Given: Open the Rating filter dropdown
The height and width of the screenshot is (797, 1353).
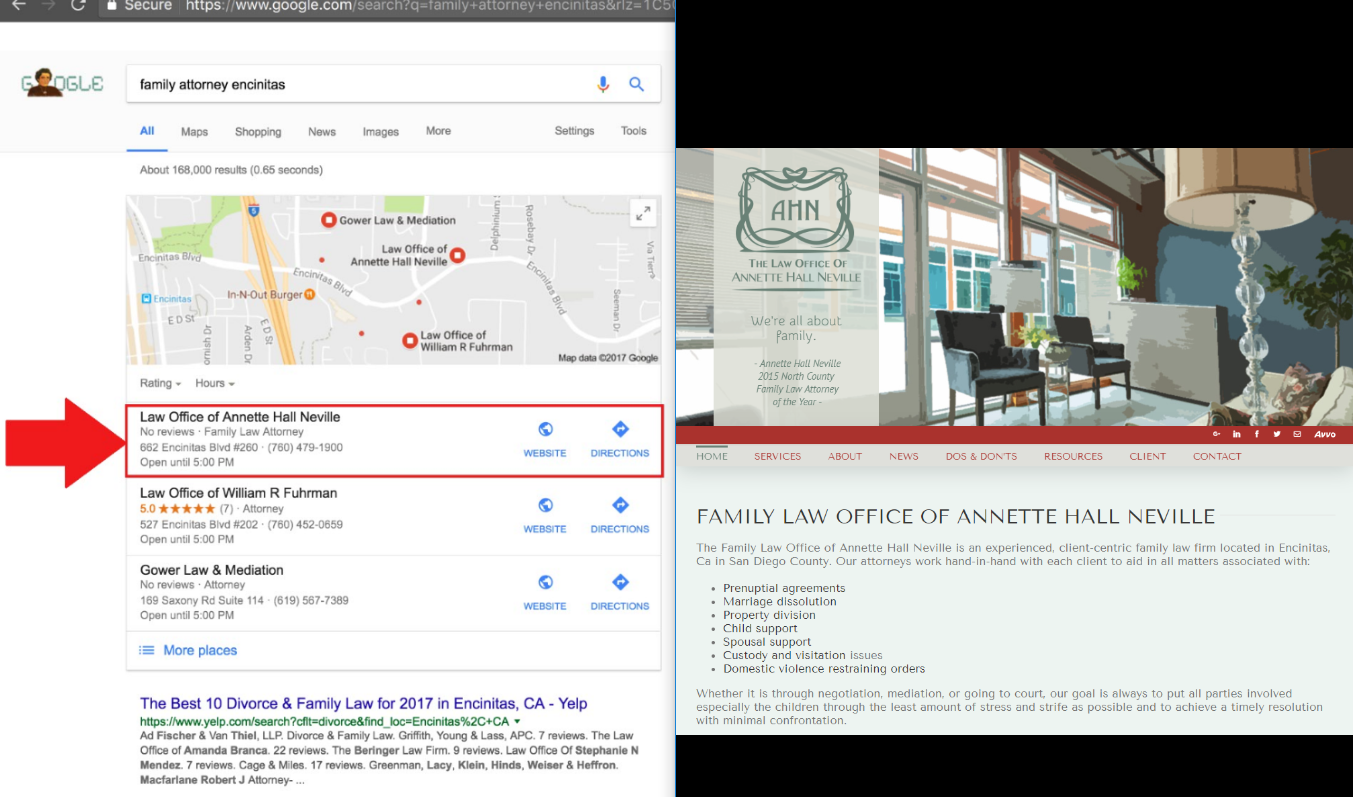Looking at the screenshot, I should point(161,383).
